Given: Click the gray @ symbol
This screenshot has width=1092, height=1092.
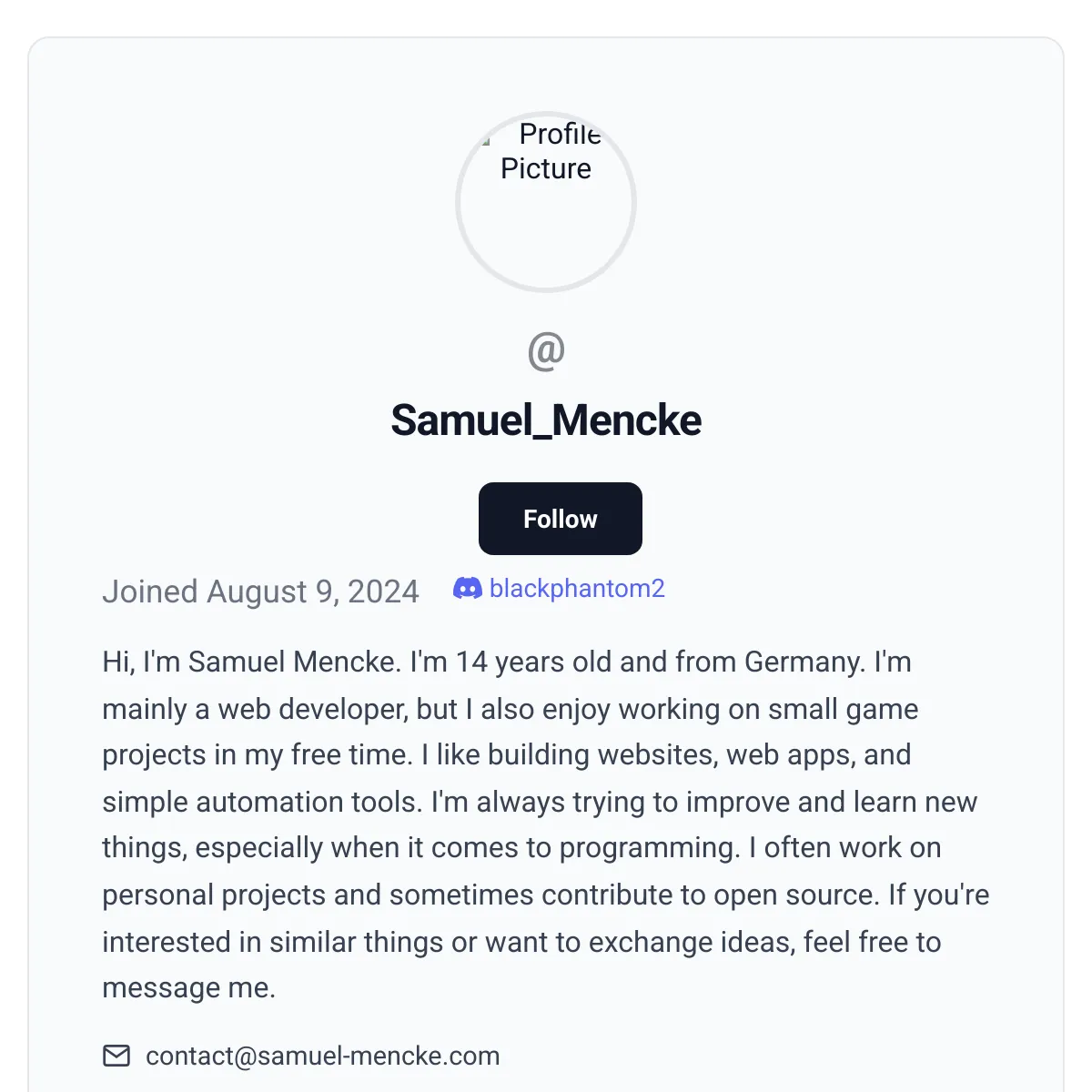Looking at the screenshot, I should point(546,351).
